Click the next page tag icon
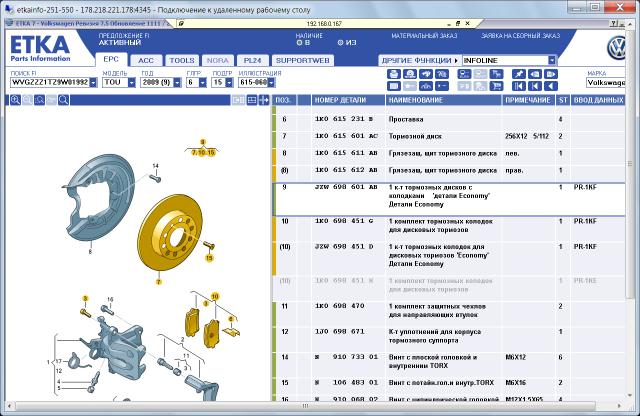Viewport: 640px width, 416px height. 551,74
